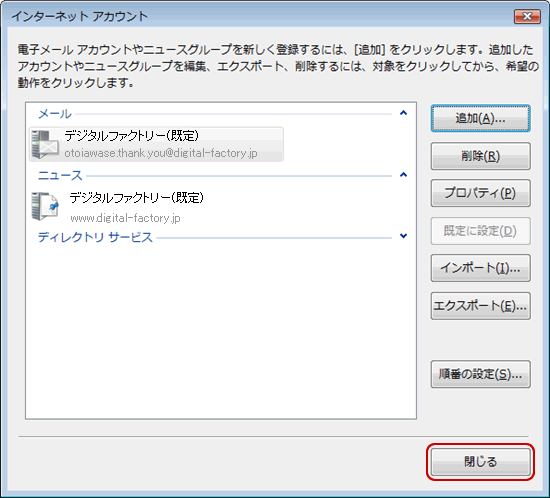Close the インターネット アカウント dialog window

[x=527, y=16]
